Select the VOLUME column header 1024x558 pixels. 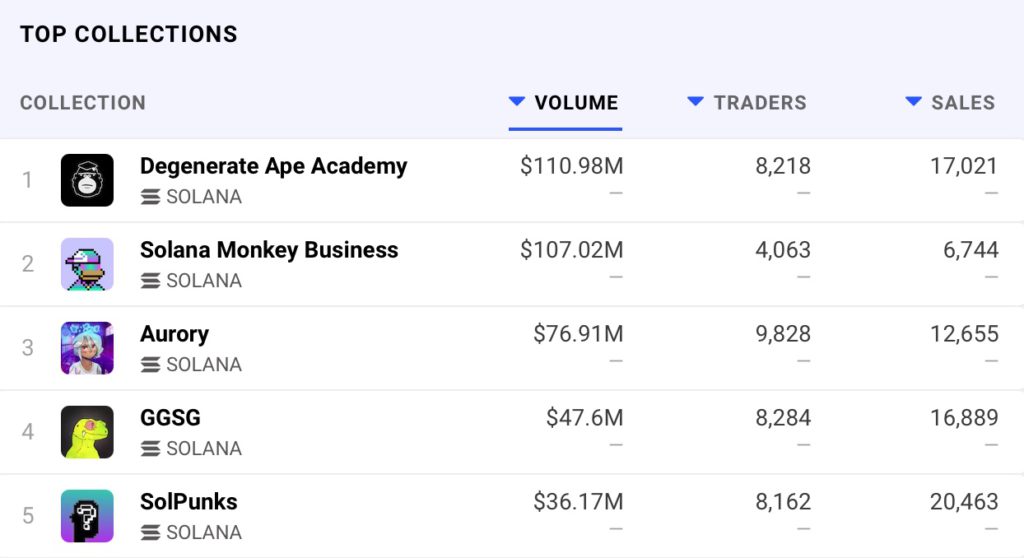pos(576,102)
